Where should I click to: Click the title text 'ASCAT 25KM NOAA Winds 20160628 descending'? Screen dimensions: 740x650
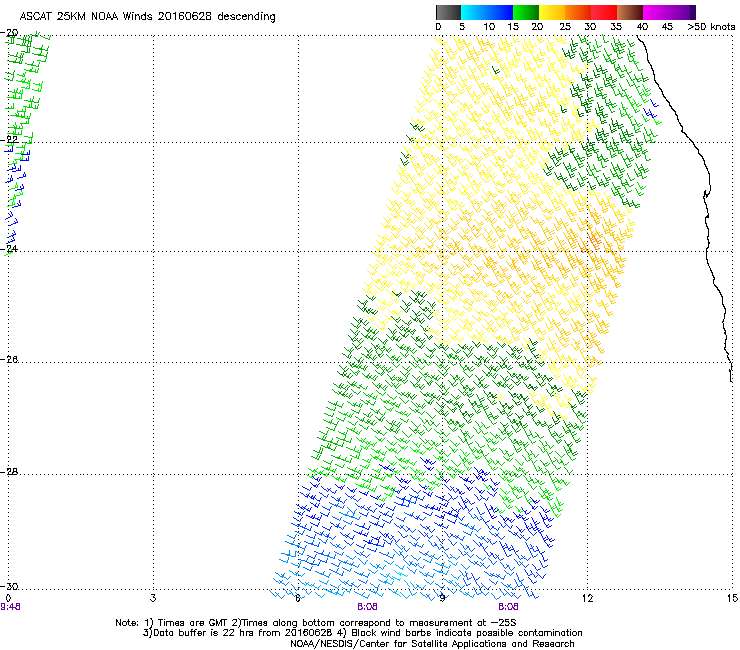tap(147, 17)
